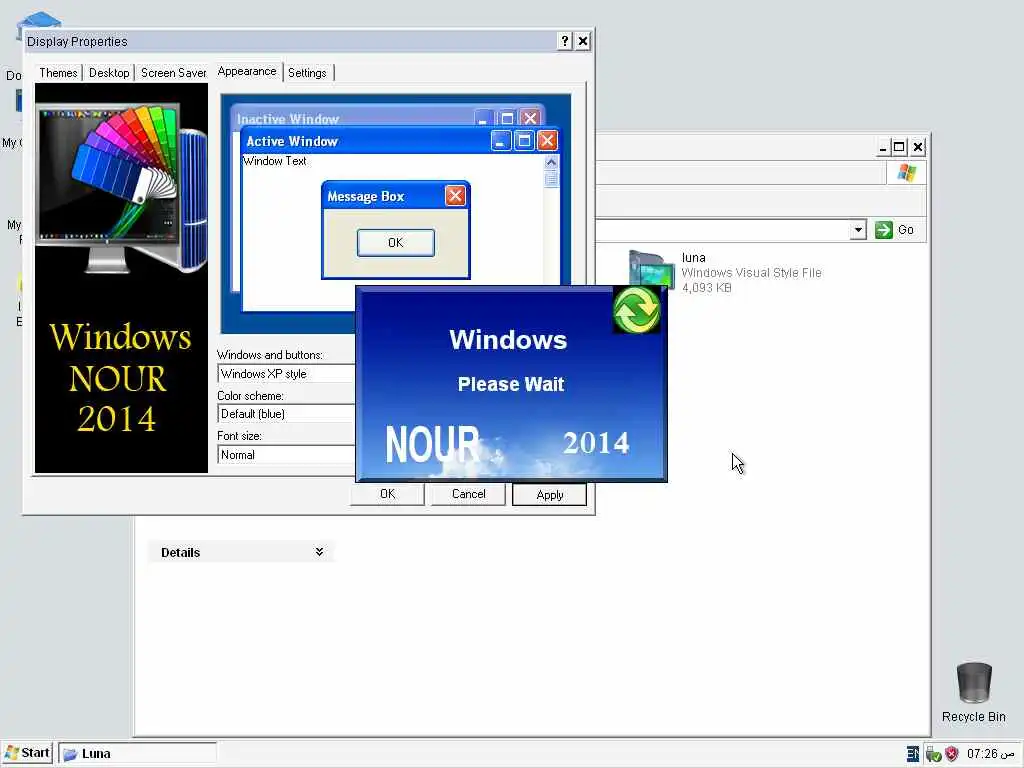This screenshot has height=768, width=1024.
Task: Open the address bar dropdown in Luna window
Action: click(x=858, y=230)
